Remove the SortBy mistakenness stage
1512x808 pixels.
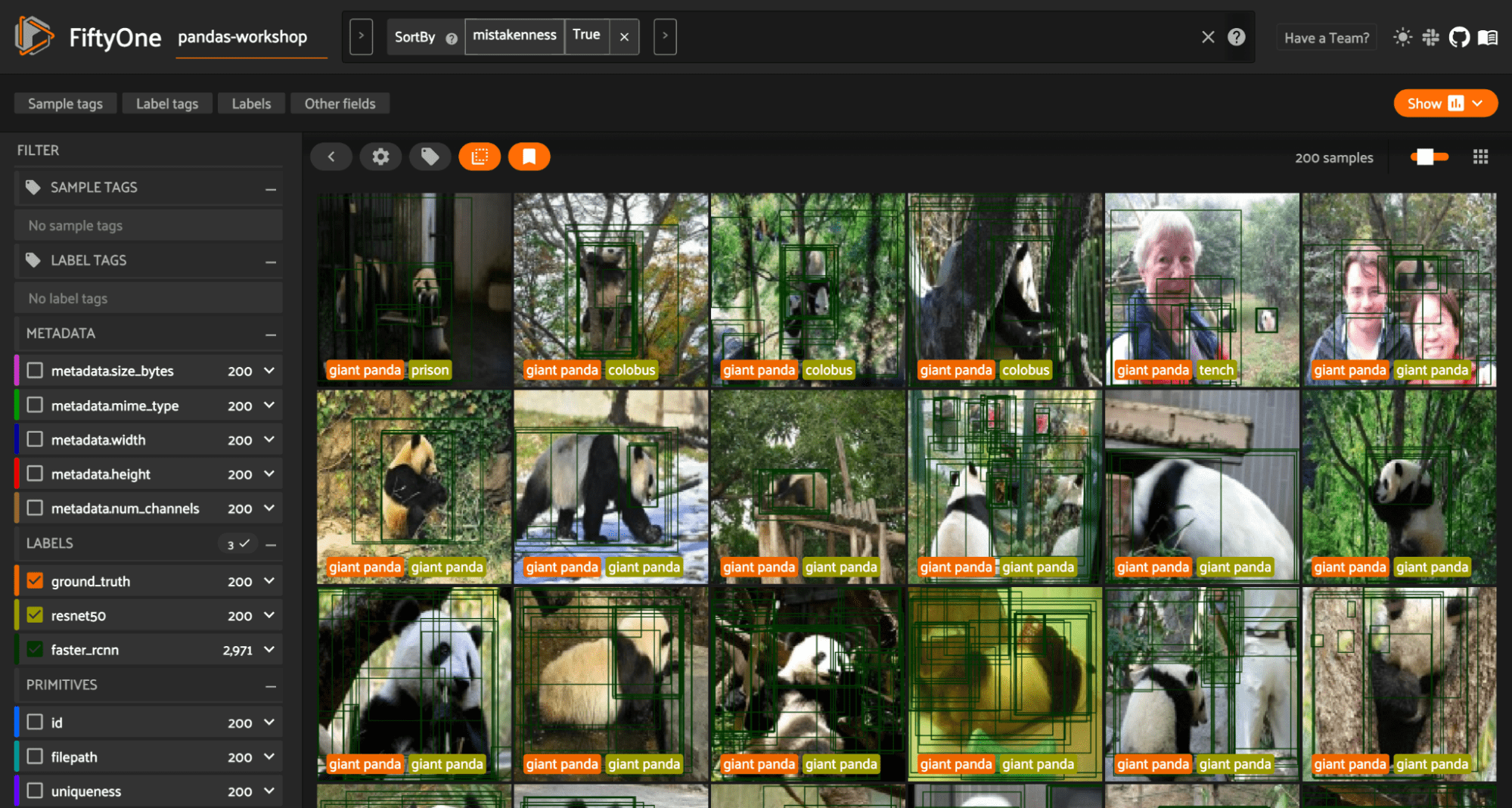click(x=624, y=36)
